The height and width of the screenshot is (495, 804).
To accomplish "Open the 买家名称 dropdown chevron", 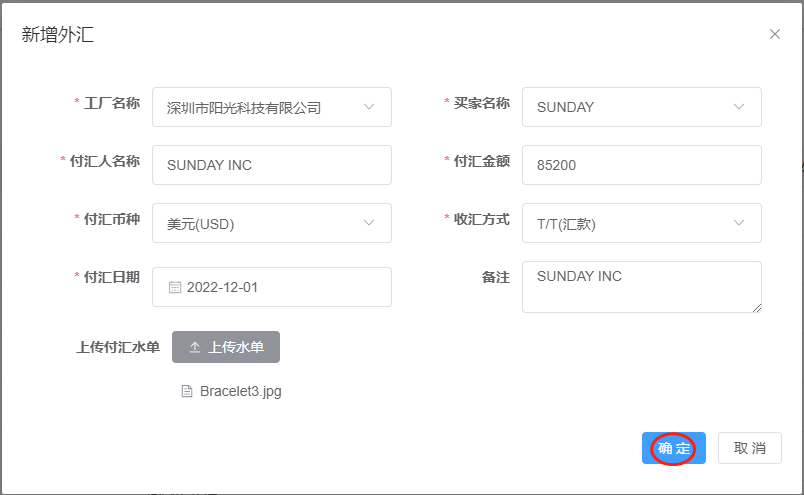I will pyautogui.click(x=738, y=107).
